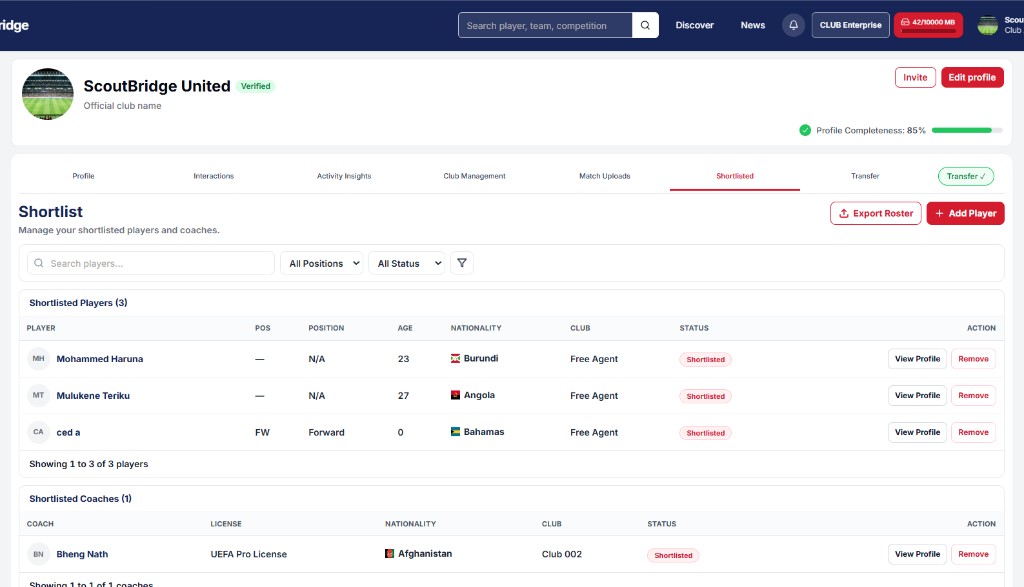Switch to the Profile tab
This screenshot has height=587, width=1024.
coord(84,176)
